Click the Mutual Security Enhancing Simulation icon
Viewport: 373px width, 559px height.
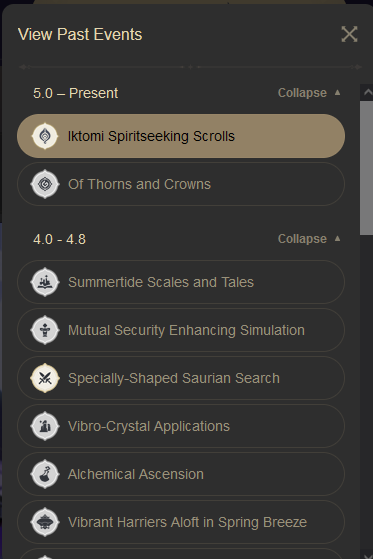(x=45, y=330)
